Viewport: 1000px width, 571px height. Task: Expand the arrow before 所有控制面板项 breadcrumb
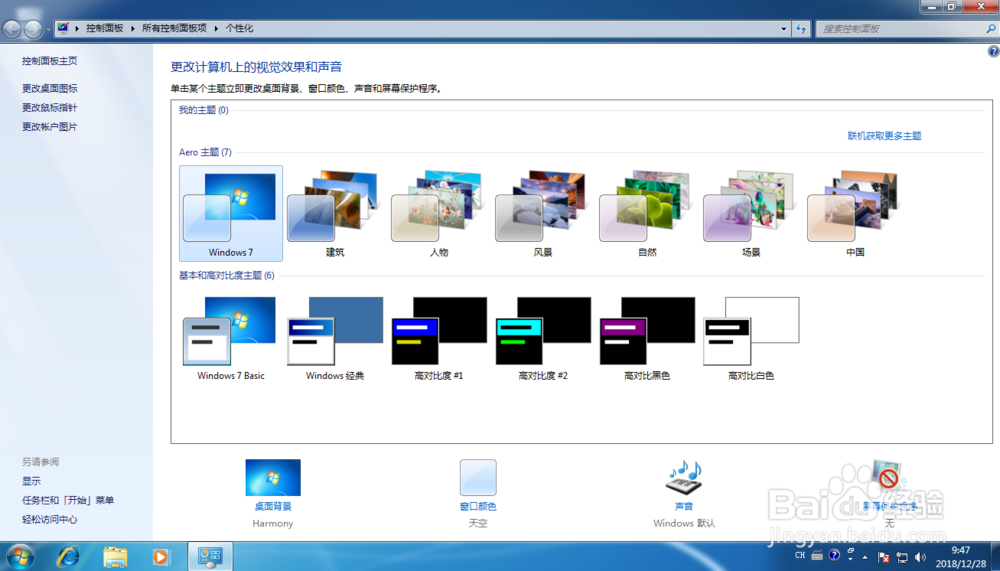click(x=133, y=29)
